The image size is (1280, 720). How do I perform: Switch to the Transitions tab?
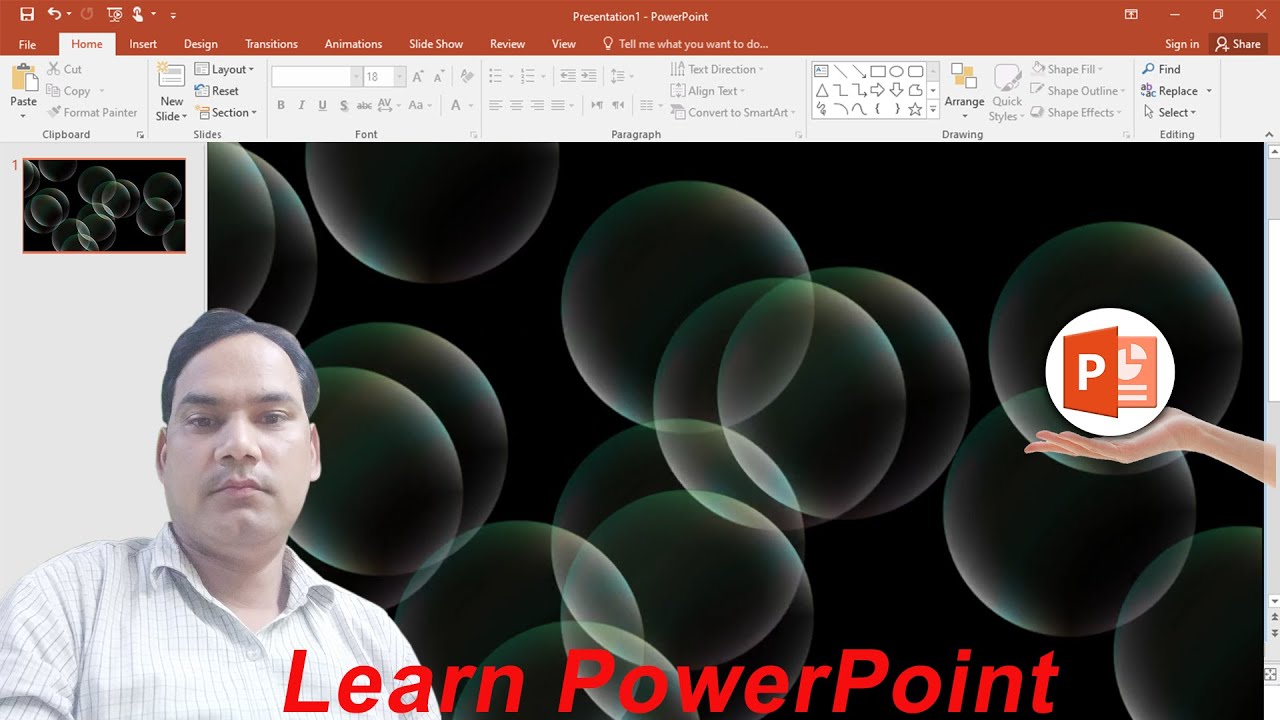(271, 44)
